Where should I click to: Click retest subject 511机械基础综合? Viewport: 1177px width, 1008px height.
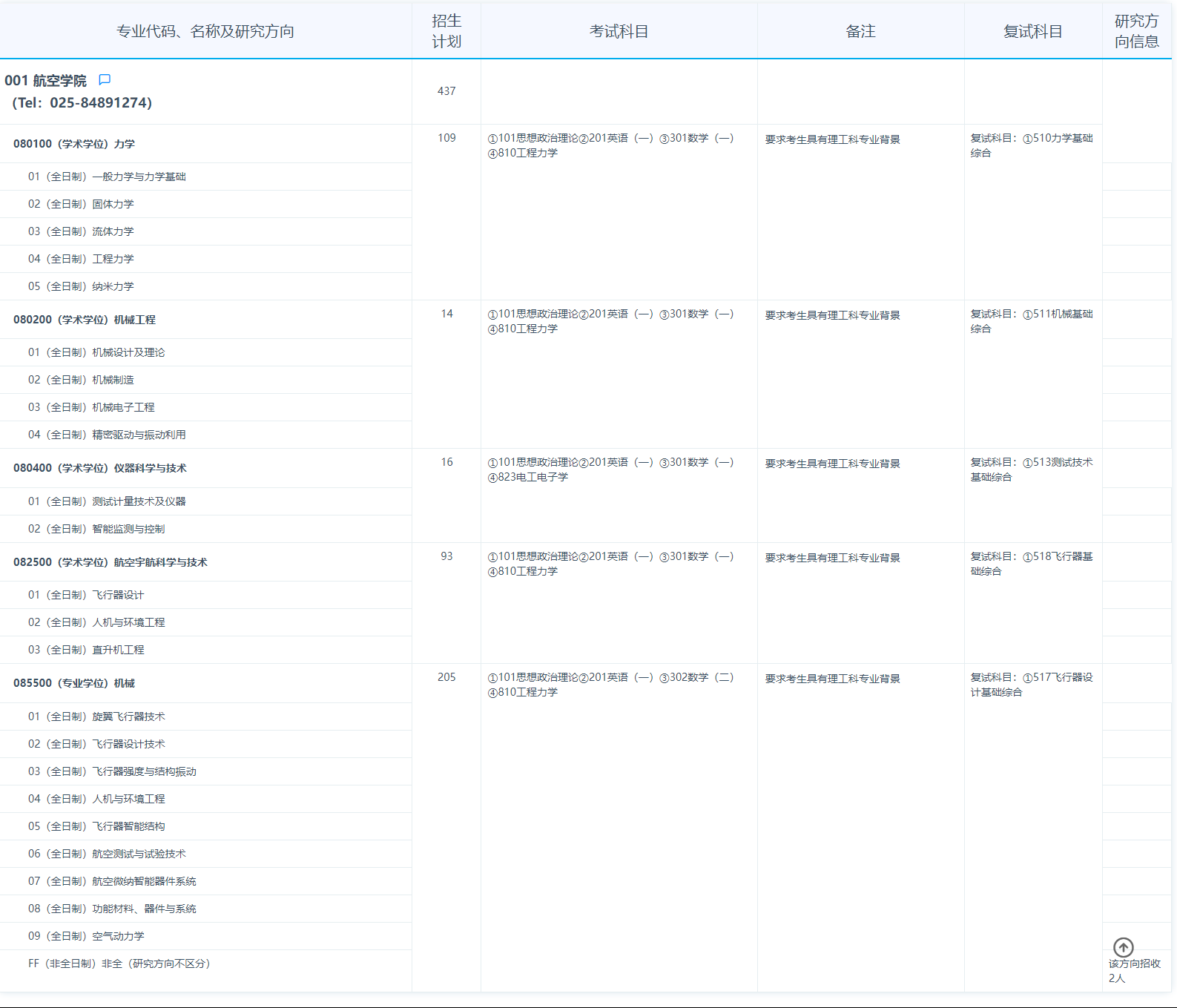pos(1032,321)
